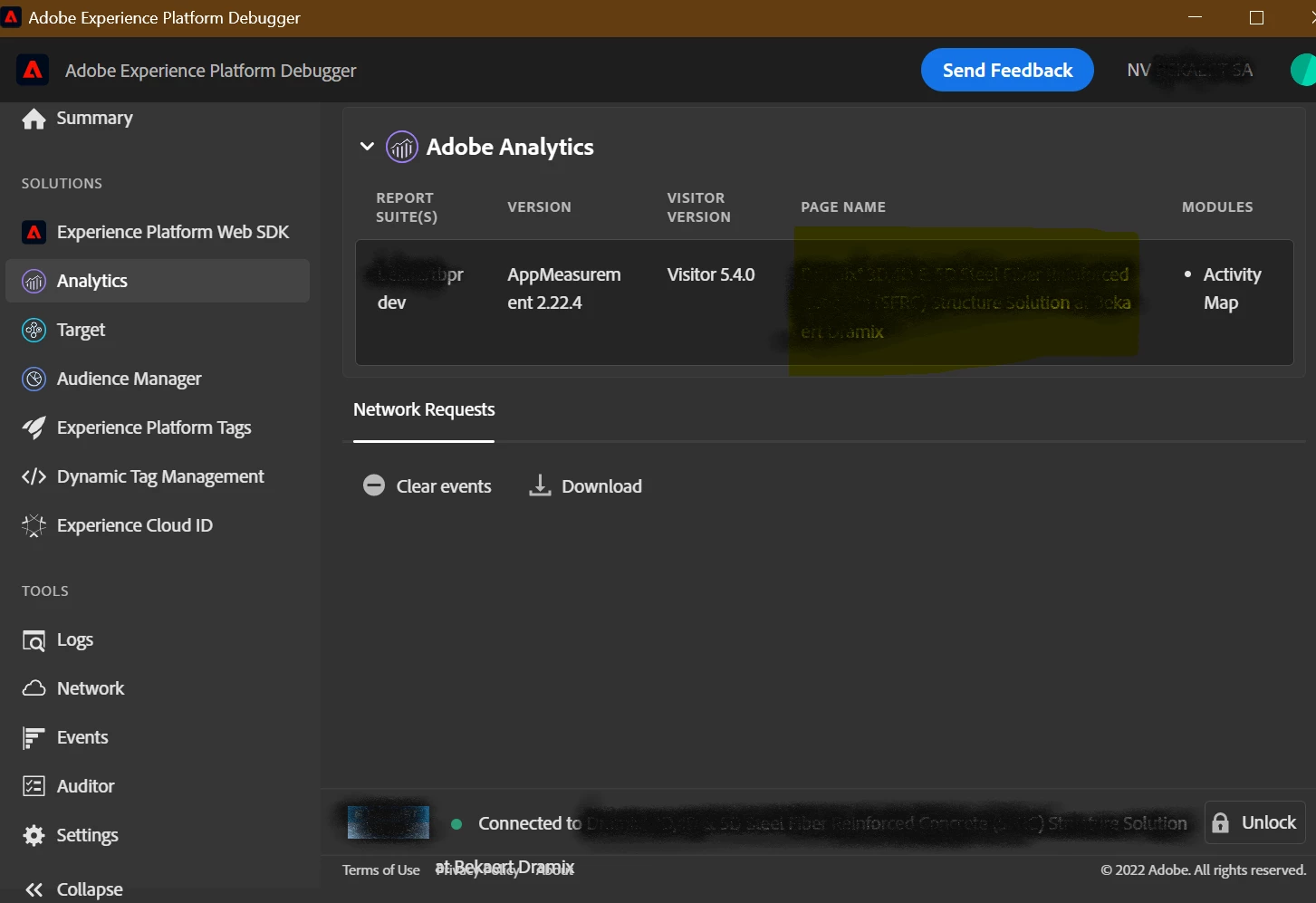Open the Summary home icon
The image size is (1316, 903).
click(x=34, y=119)
